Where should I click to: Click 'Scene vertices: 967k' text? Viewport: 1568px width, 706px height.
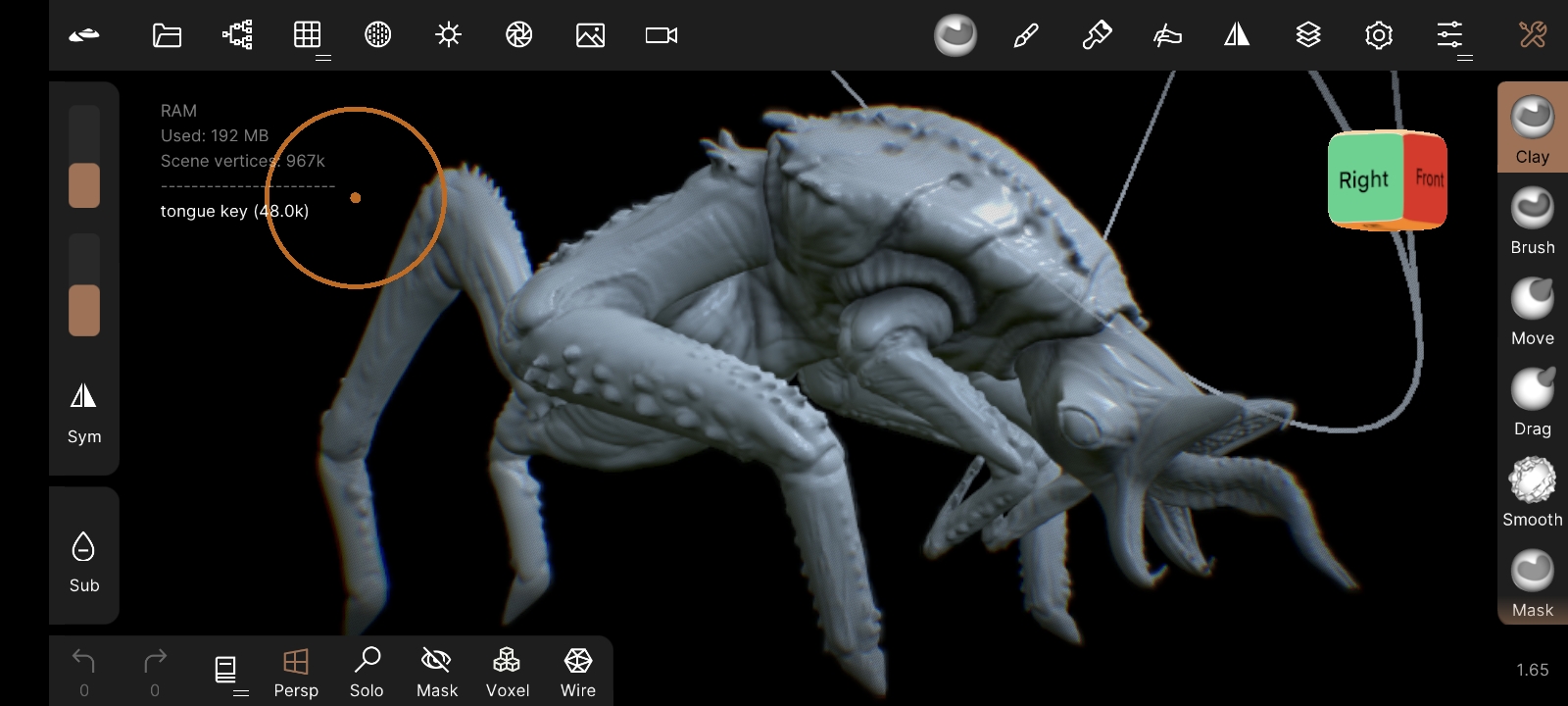click(x=242, y=161)
